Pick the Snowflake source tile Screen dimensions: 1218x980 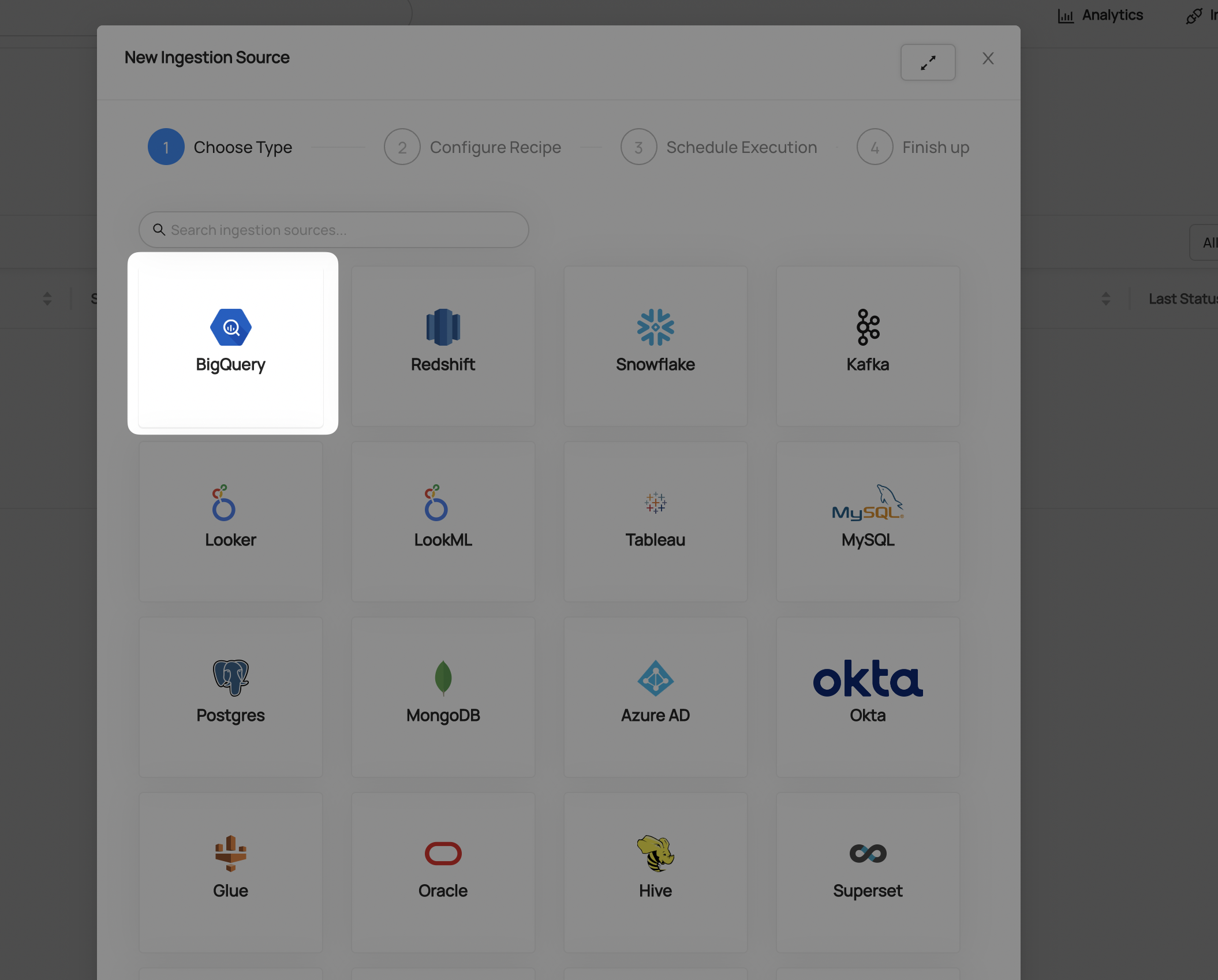tap(655, 346)
